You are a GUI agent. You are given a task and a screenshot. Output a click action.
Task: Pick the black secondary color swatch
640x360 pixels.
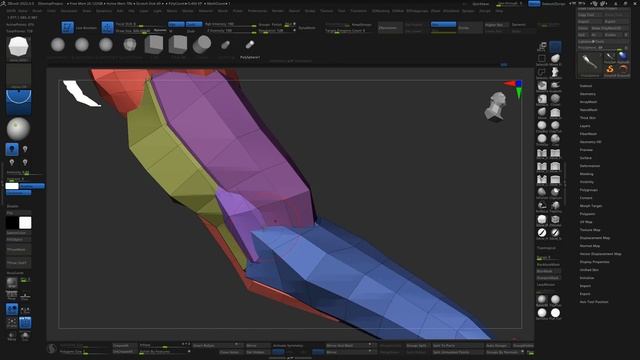12,222
